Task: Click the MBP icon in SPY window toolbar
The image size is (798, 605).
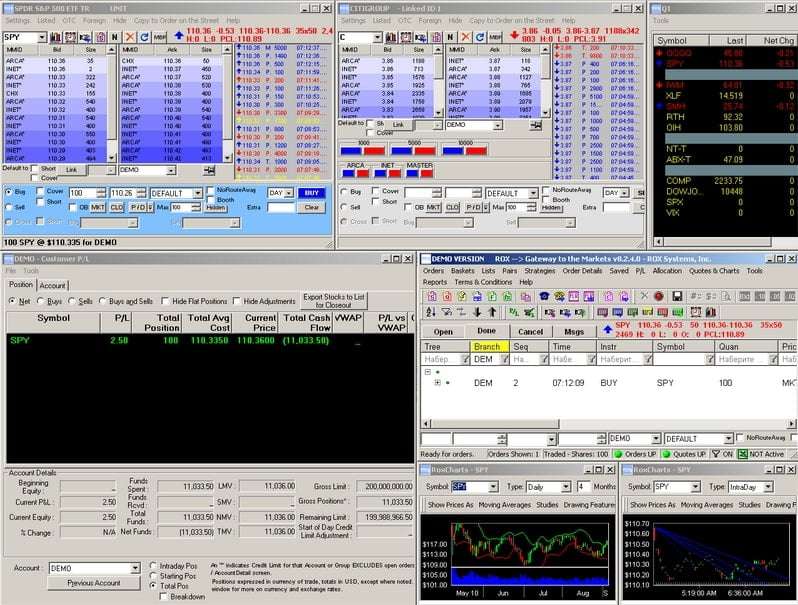Action: coord(159,37)
